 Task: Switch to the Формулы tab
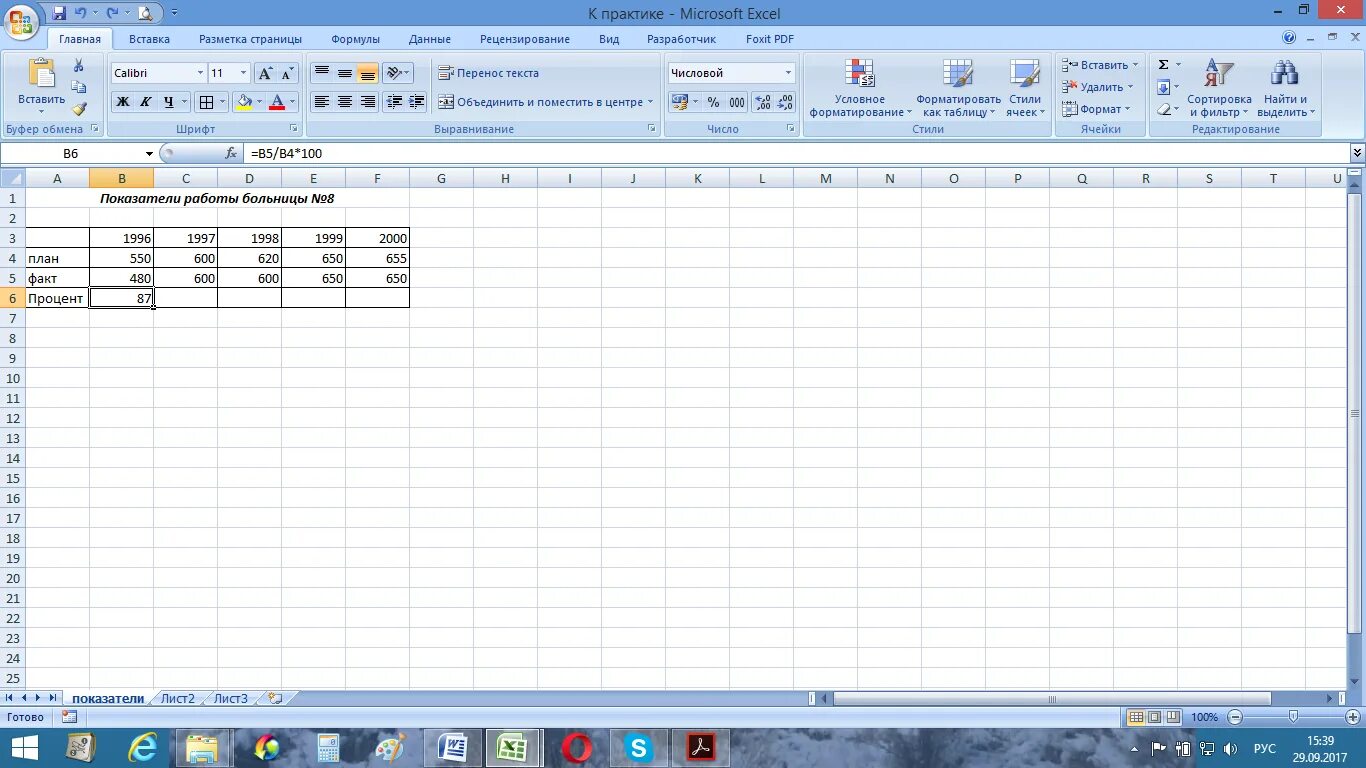pyautogui.click(x=355, y=39)
